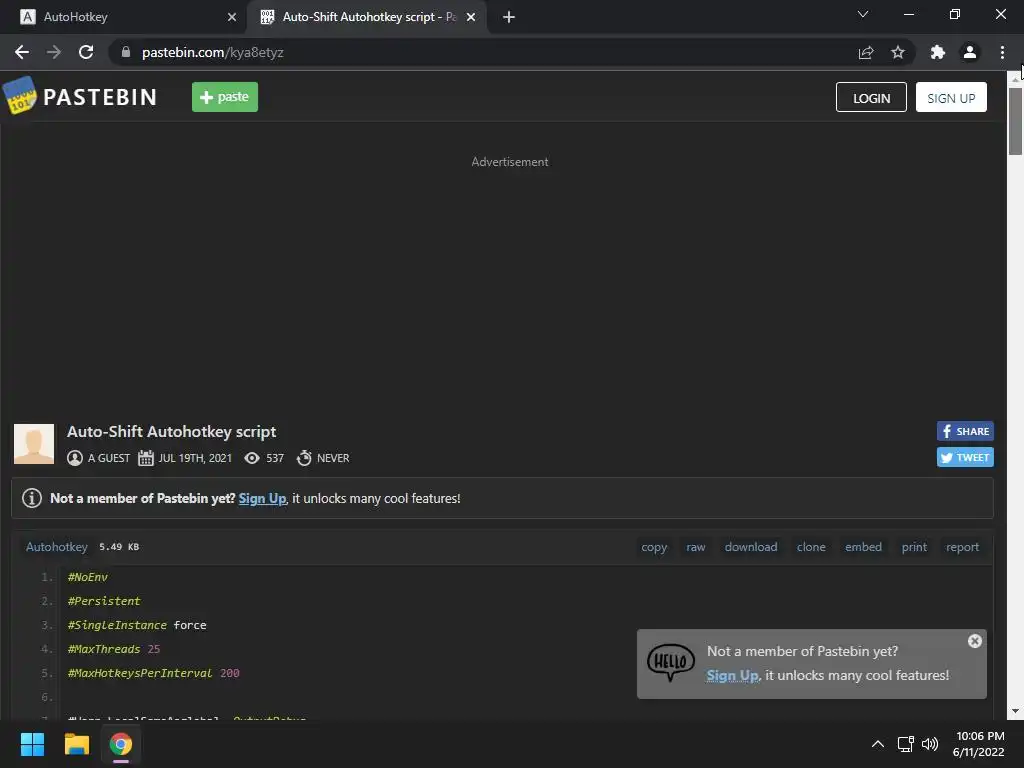This screenshot has height=768, width=1024.
Task: Bookmark this page with the star icon
Action: coord(898,52)
